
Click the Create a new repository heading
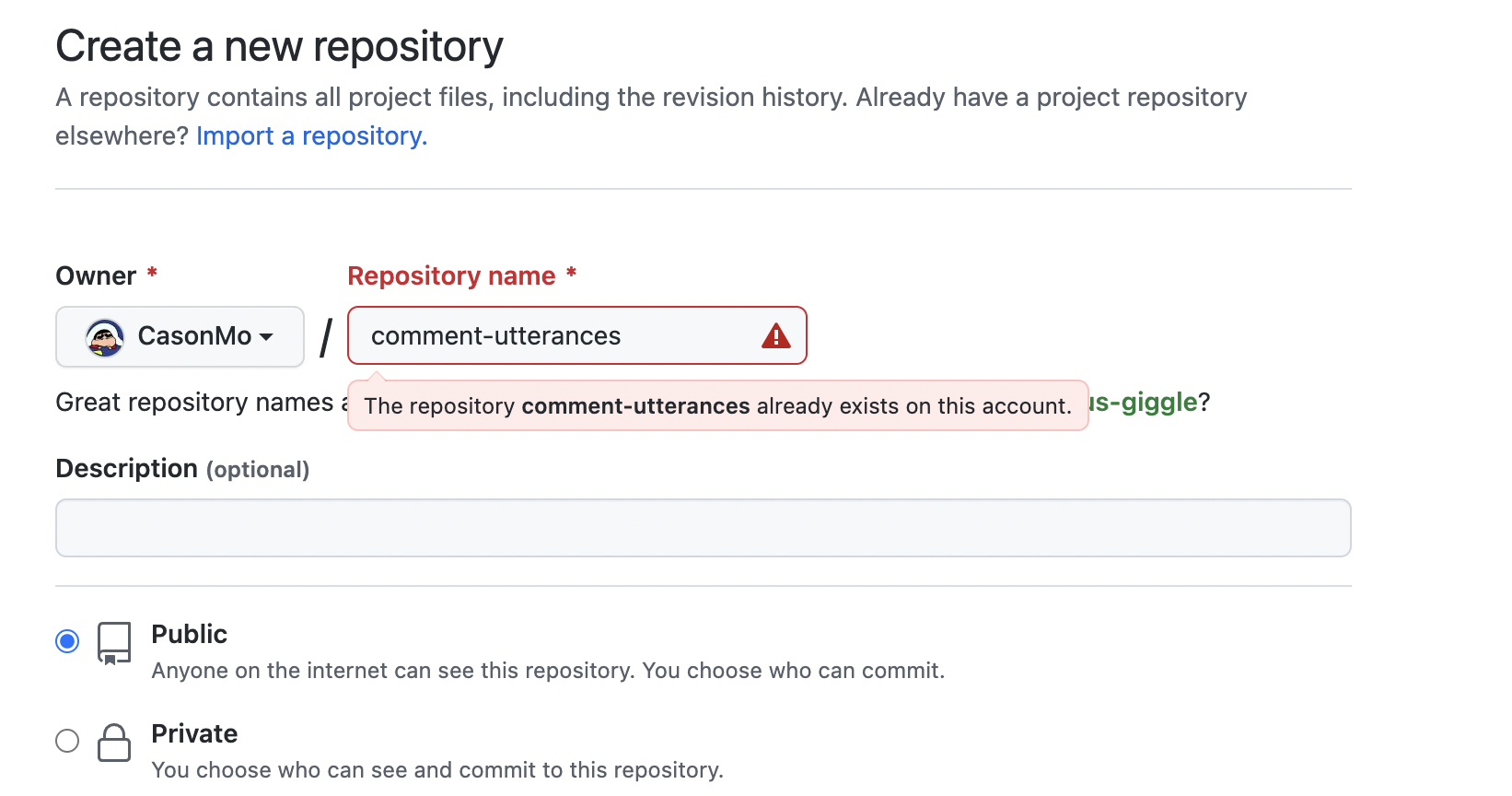click(279, 46)
